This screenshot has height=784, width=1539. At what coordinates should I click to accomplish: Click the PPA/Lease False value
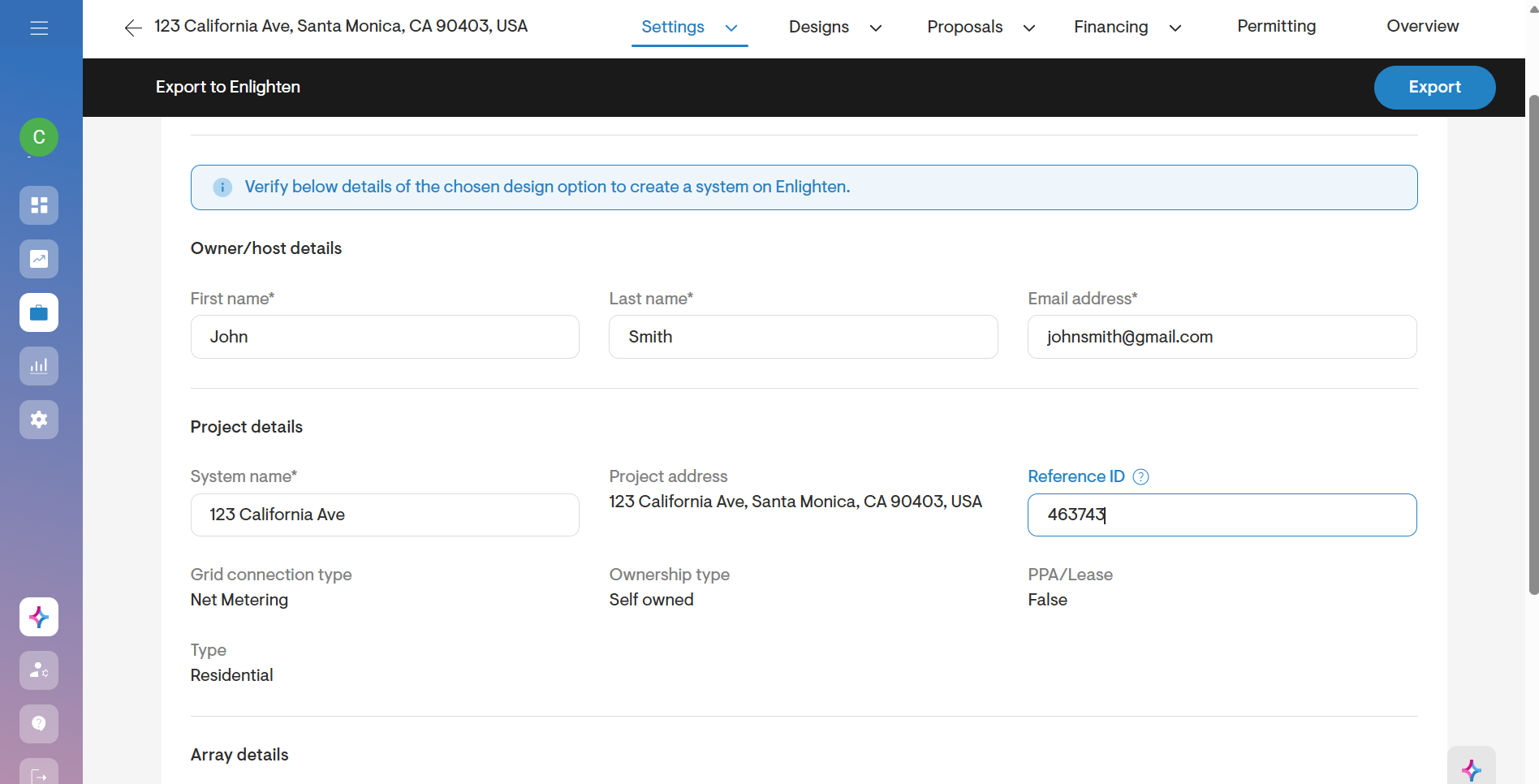(x=1048, y=600)
